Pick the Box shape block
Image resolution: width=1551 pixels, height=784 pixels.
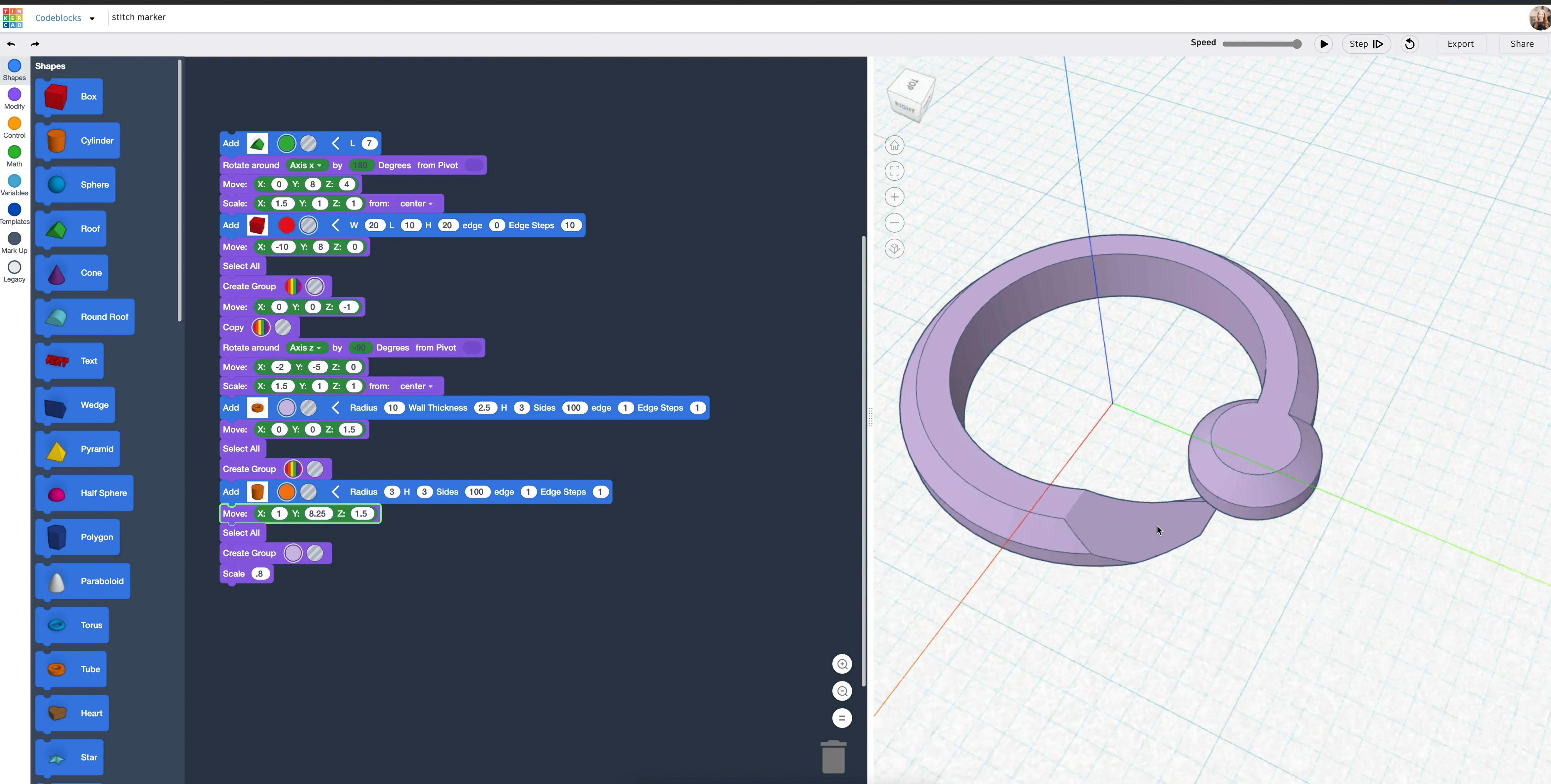69,97
